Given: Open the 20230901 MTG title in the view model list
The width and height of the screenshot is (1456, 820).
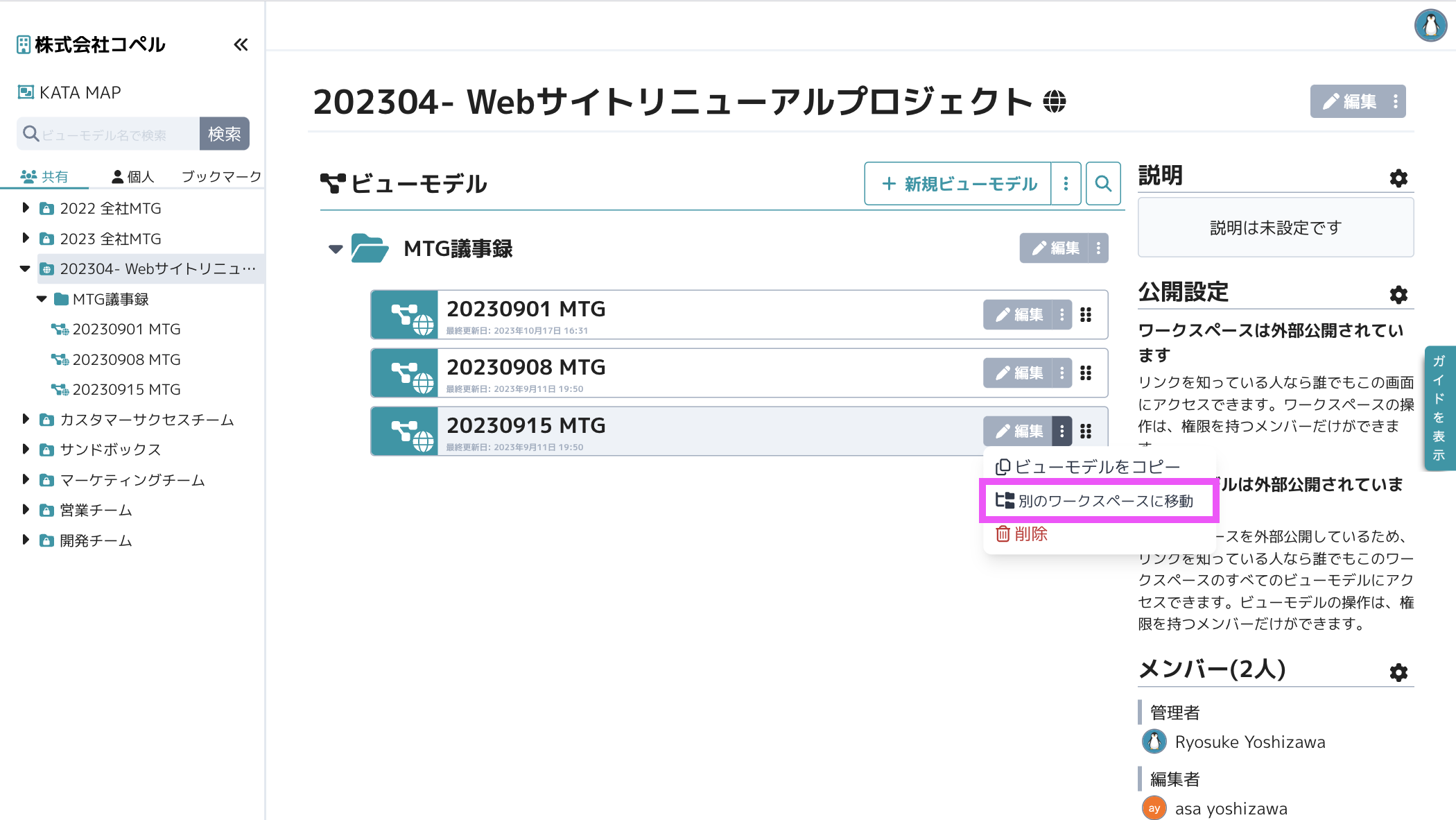Looking at the screenshot, I should tap(526, 309).
